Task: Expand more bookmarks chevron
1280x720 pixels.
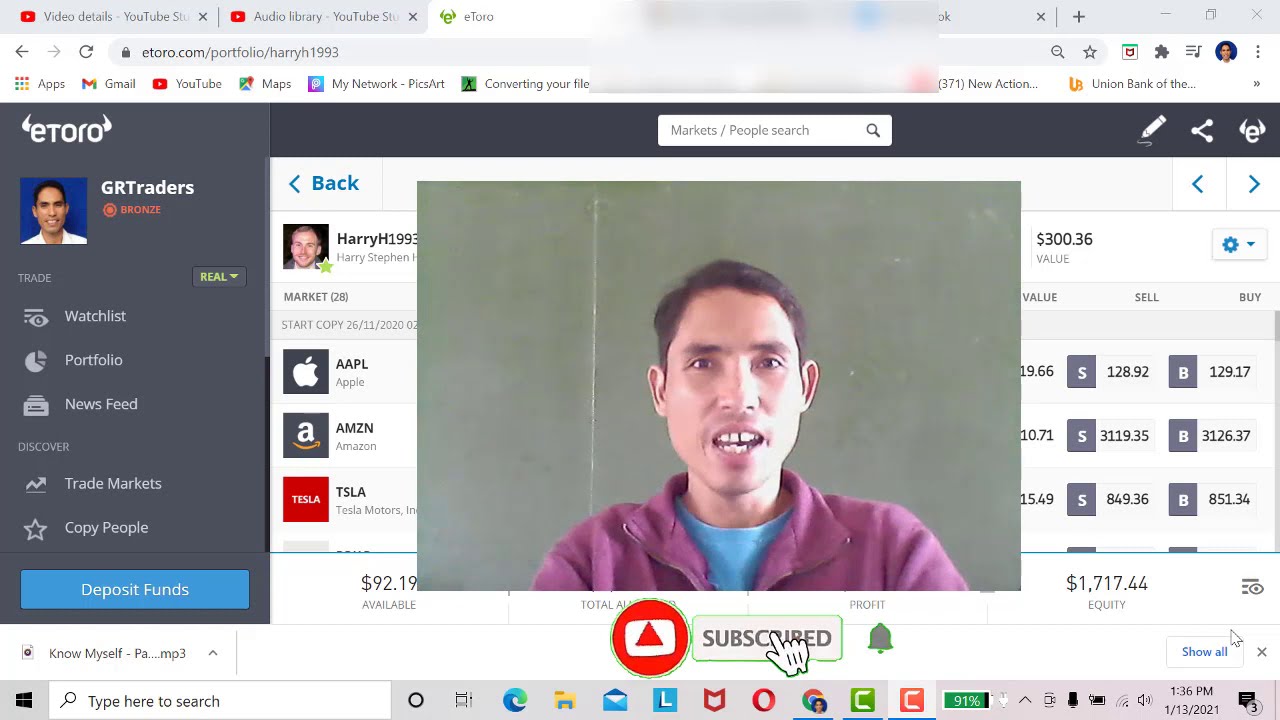Action: coord(1256,84)
